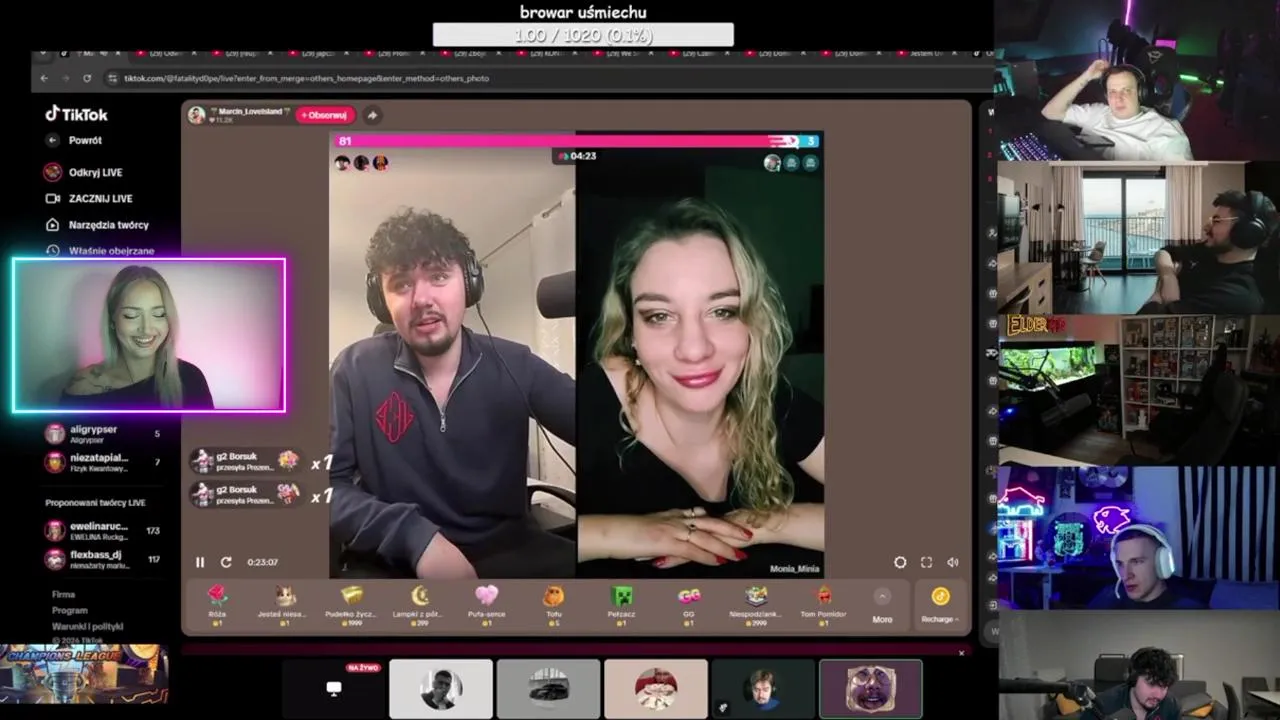1280x720 pixels.
Task: Select the NA ŻYWO screen share tile
Action: (x=334, y=688)
